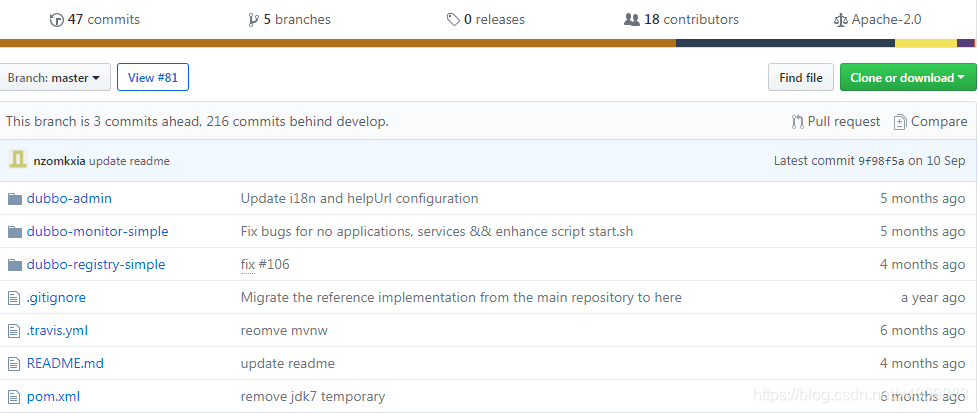This screenshot has width=978, height=413.
Task: Click the branches fork icon
Action: click(253, 19)
